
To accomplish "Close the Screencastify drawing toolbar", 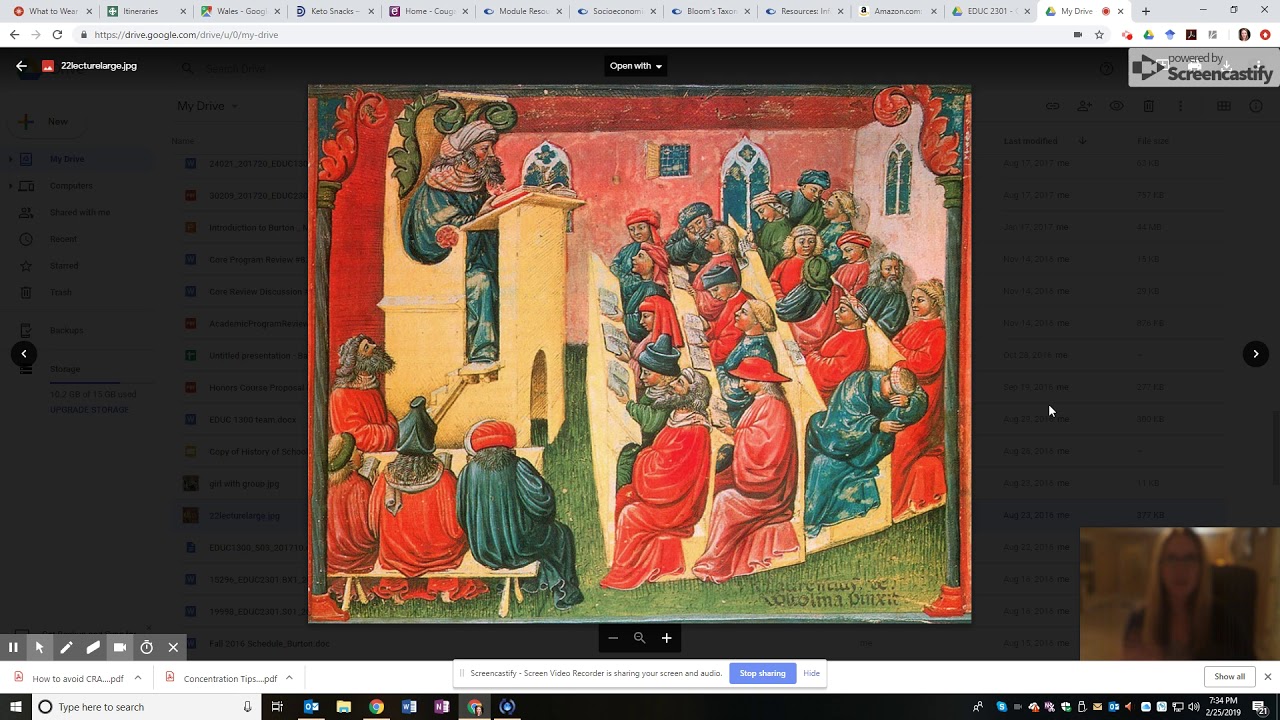I will [x=173, y=648].
